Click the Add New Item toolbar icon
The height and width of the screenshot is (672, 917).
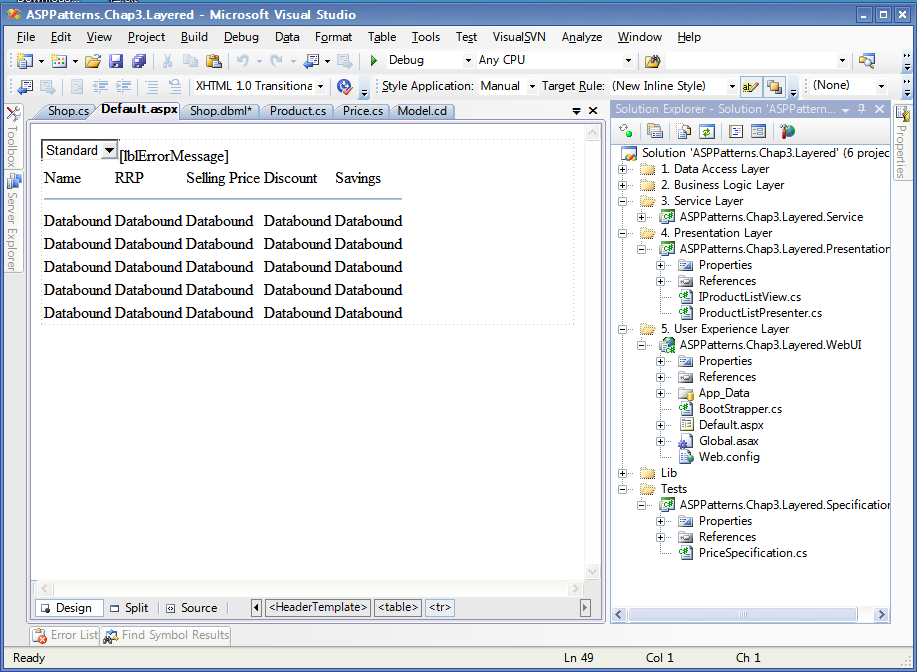pyautogui.click(x=58, y=60)
